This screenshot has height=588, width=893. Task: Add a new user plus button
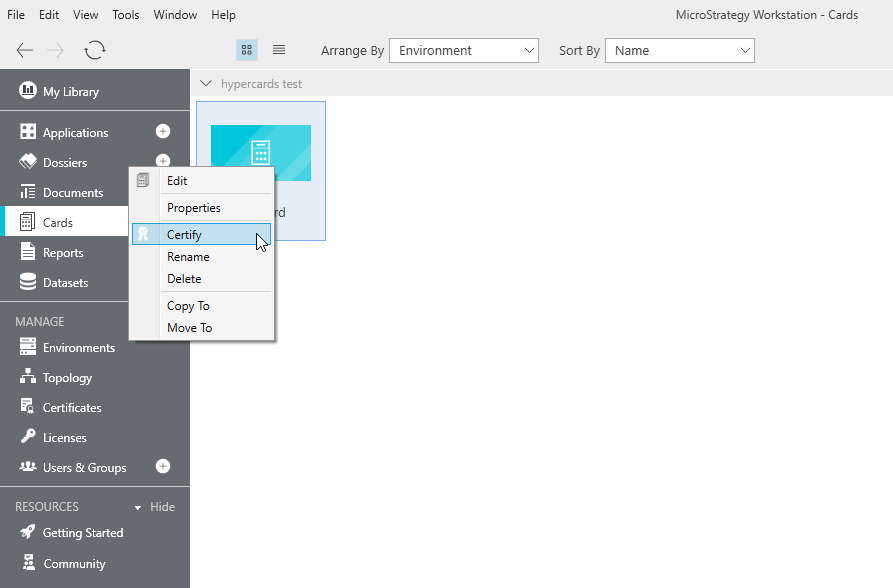click(163, 467)
